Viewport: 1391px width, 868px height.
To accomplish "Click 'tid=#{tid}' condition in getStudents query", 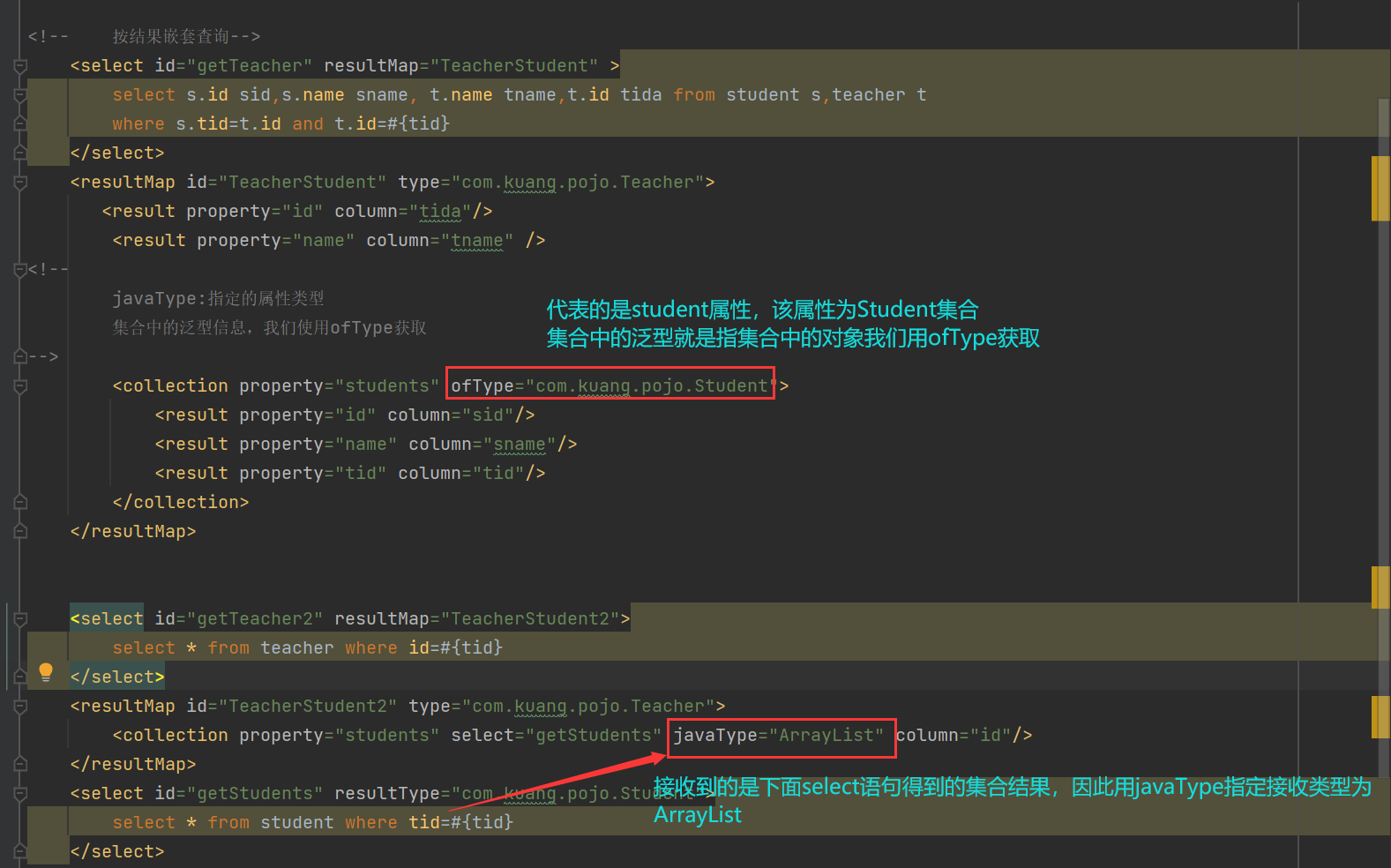I will pyautogui.click(x=461, y=823).
